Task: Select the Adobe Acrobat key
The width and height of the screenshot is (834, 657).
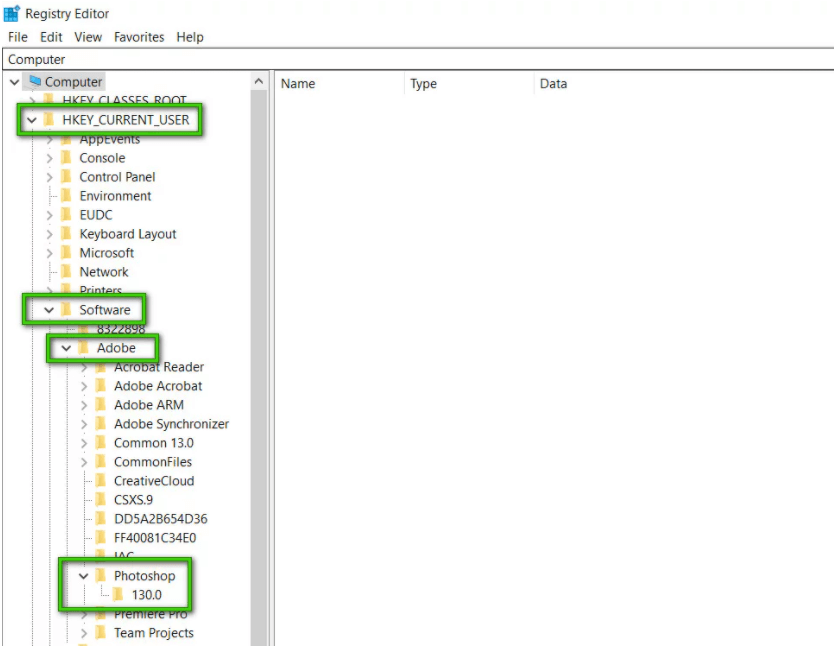Action: tap(158, 386)
